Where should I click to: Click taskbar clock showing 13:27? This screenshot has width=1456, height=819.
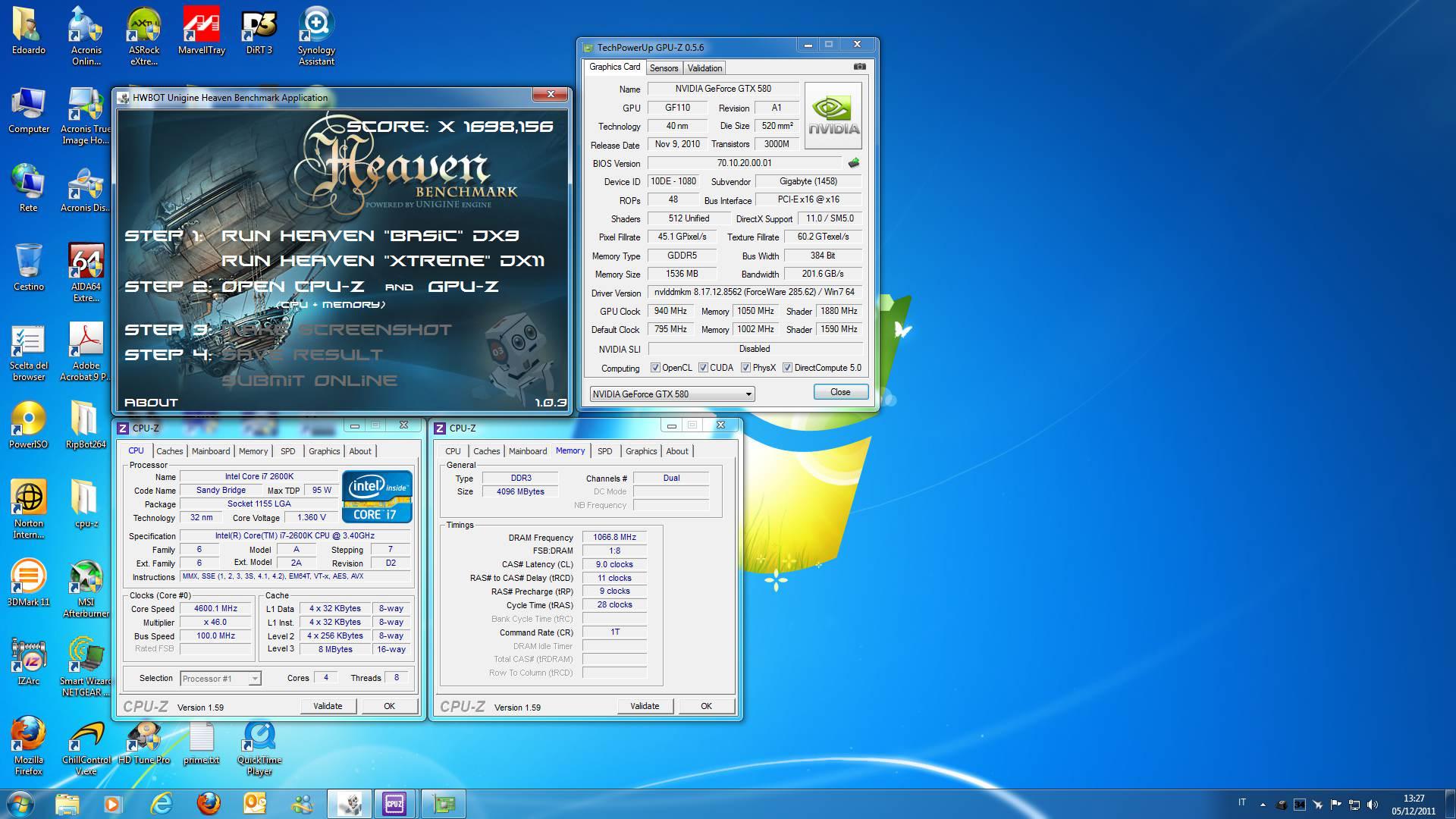pos(1414,804)
